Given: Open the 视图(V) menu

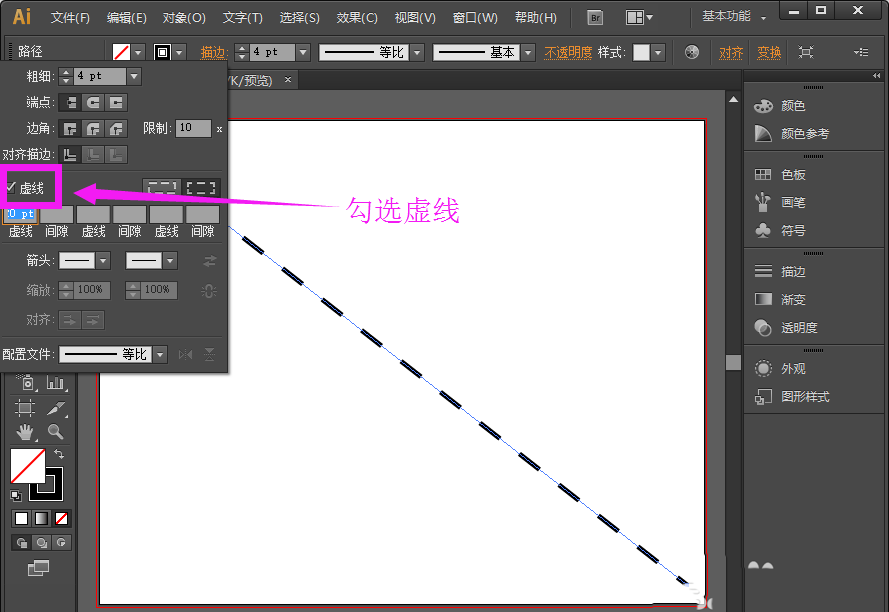Looking at the screenshot, I should [x=415, y=18].
